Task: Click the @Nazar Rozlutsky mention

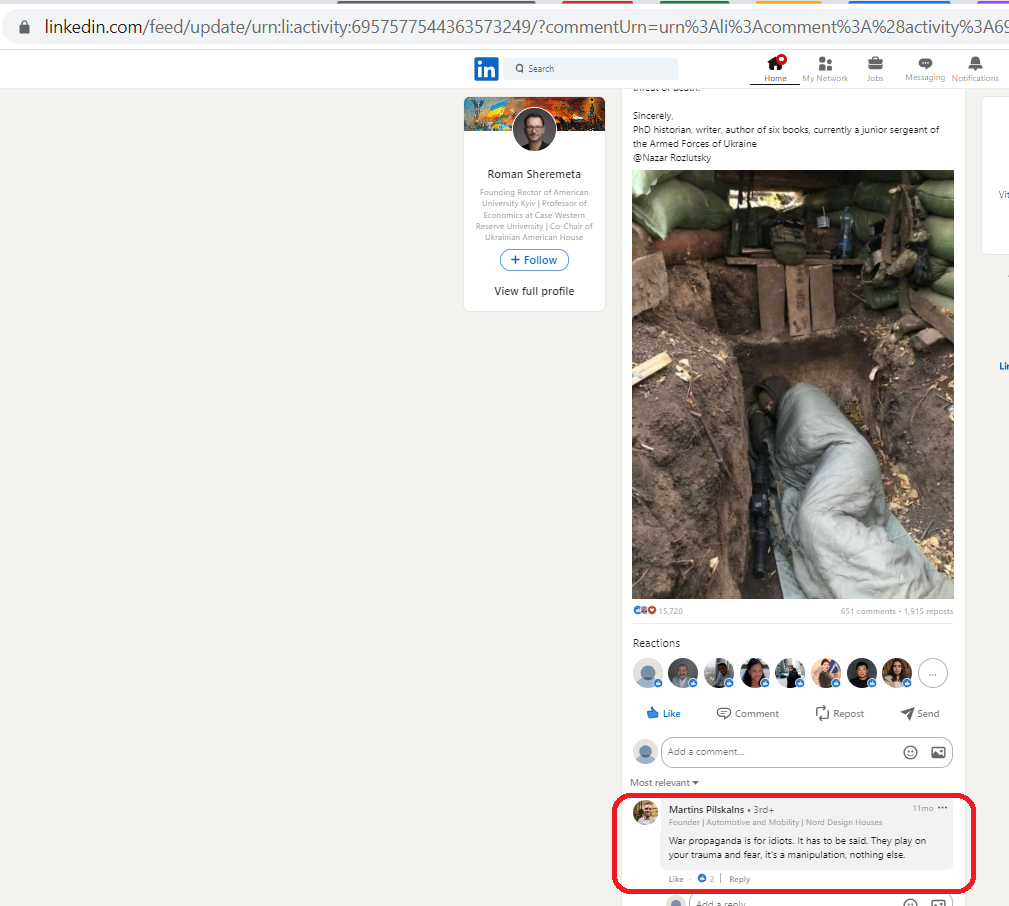Action: [672, 158]
